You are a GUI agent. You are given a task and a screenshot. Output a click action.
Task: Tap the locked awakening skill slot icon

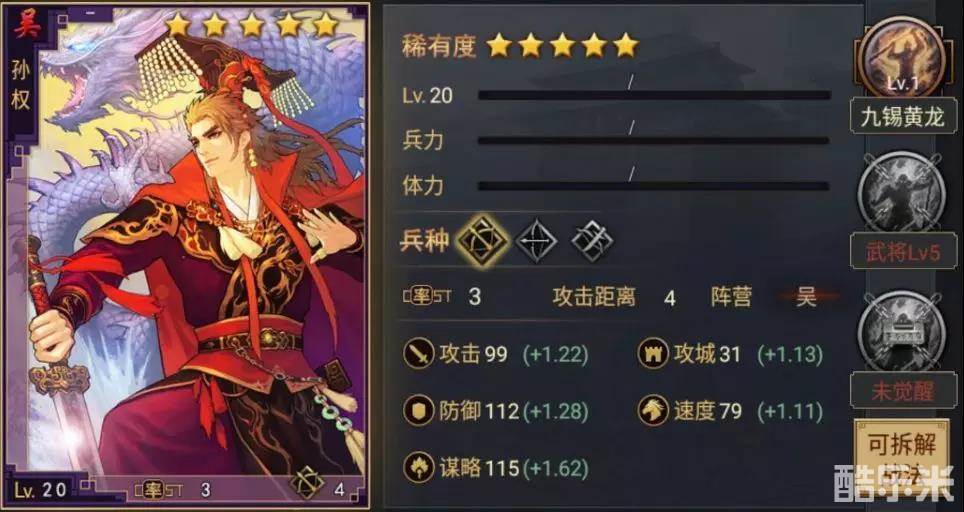click(x=903, y=332)
